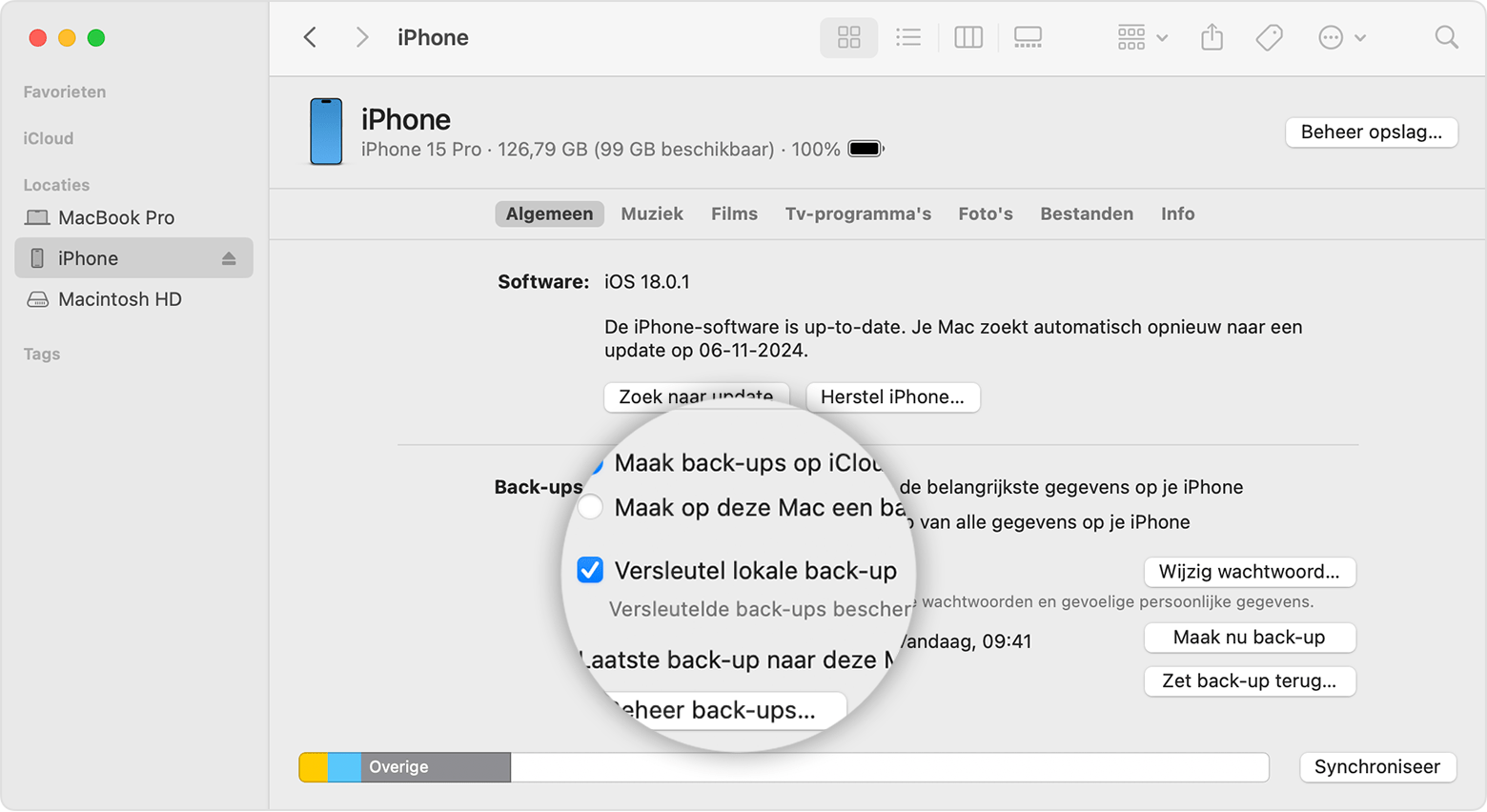1487x812 pixels.
Task: Open the more actions ellipsis menu
Action: pyautogui.click(x=1341, y=37)
